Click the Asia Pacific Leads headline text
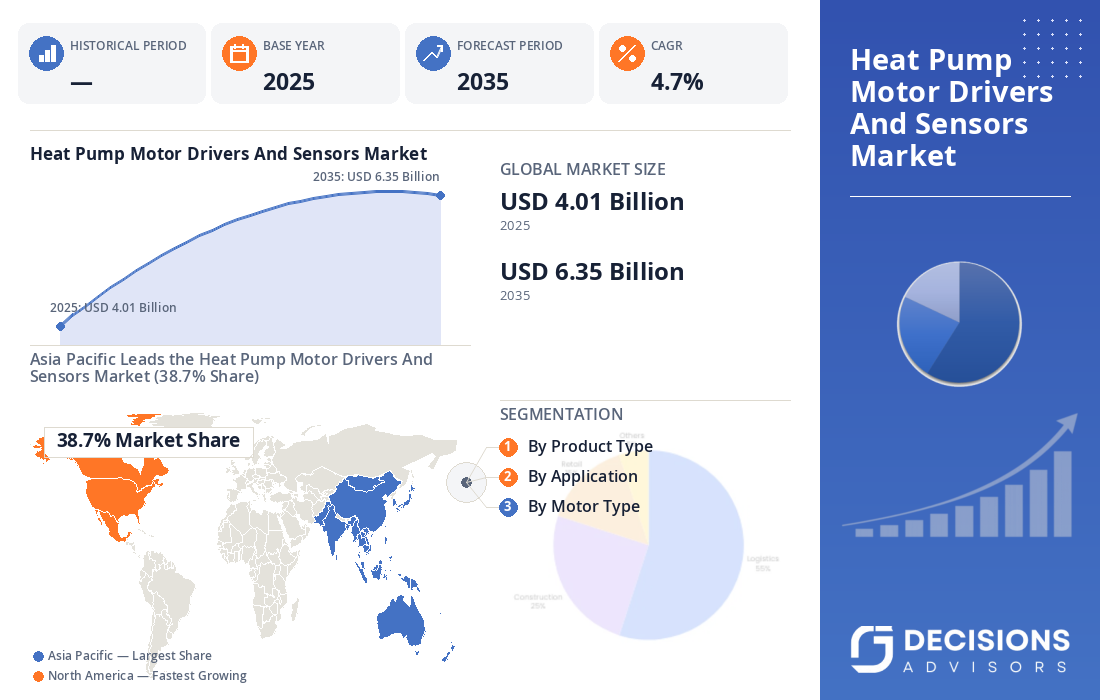 [232, 368]
